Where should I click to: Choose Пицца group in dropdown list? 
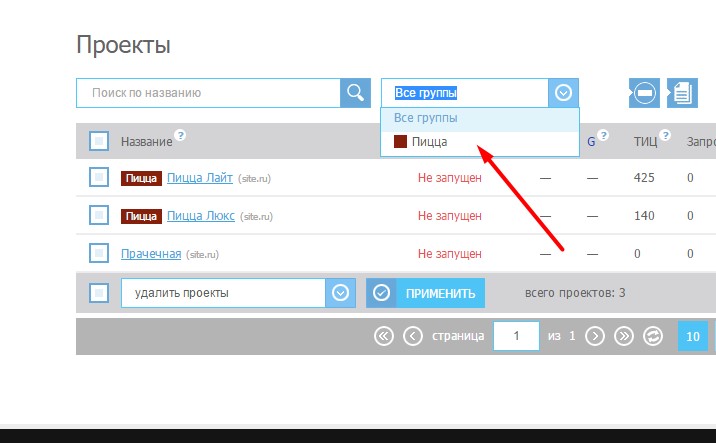coord(480,142)
